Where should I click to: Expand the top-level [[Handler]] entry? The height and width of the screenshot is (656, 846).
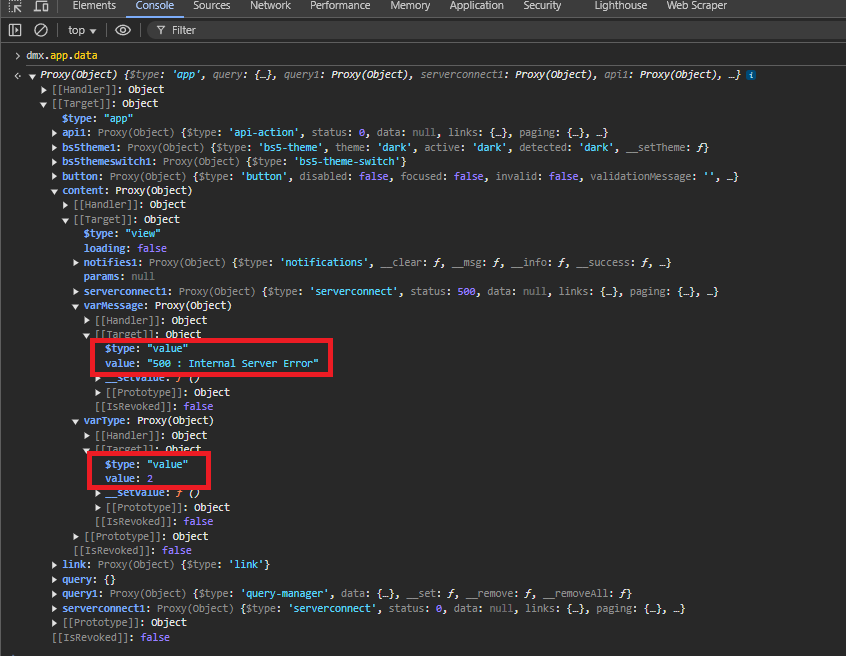[44, 90]
